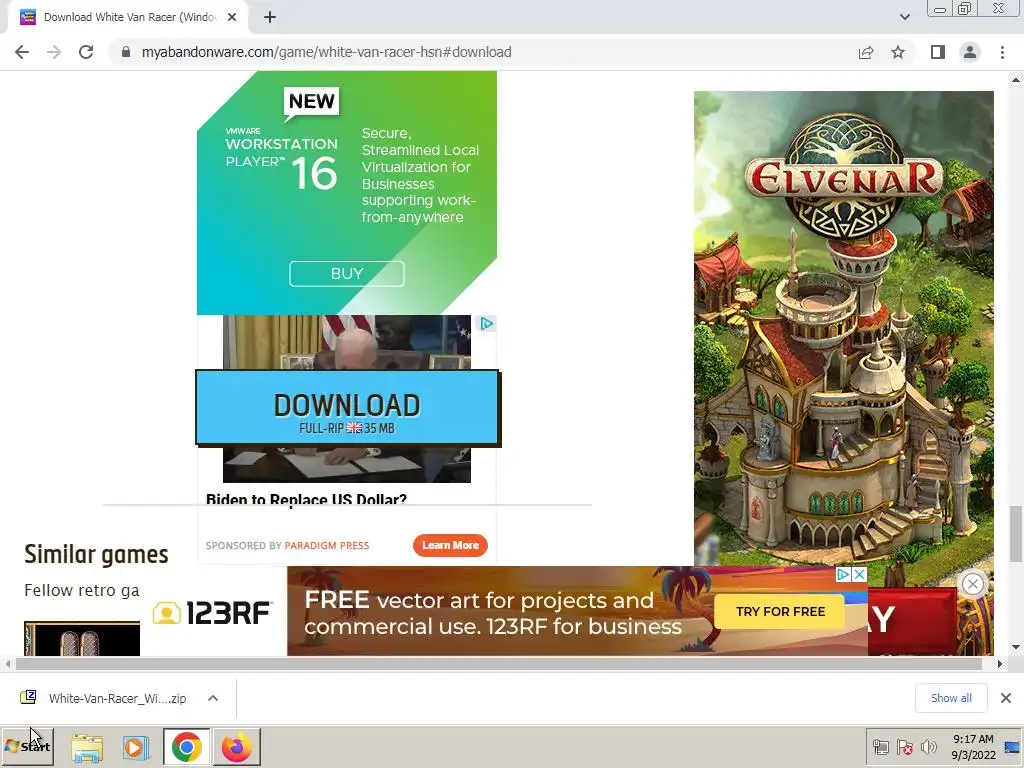Open the volume tray icon

click(928, 747)
